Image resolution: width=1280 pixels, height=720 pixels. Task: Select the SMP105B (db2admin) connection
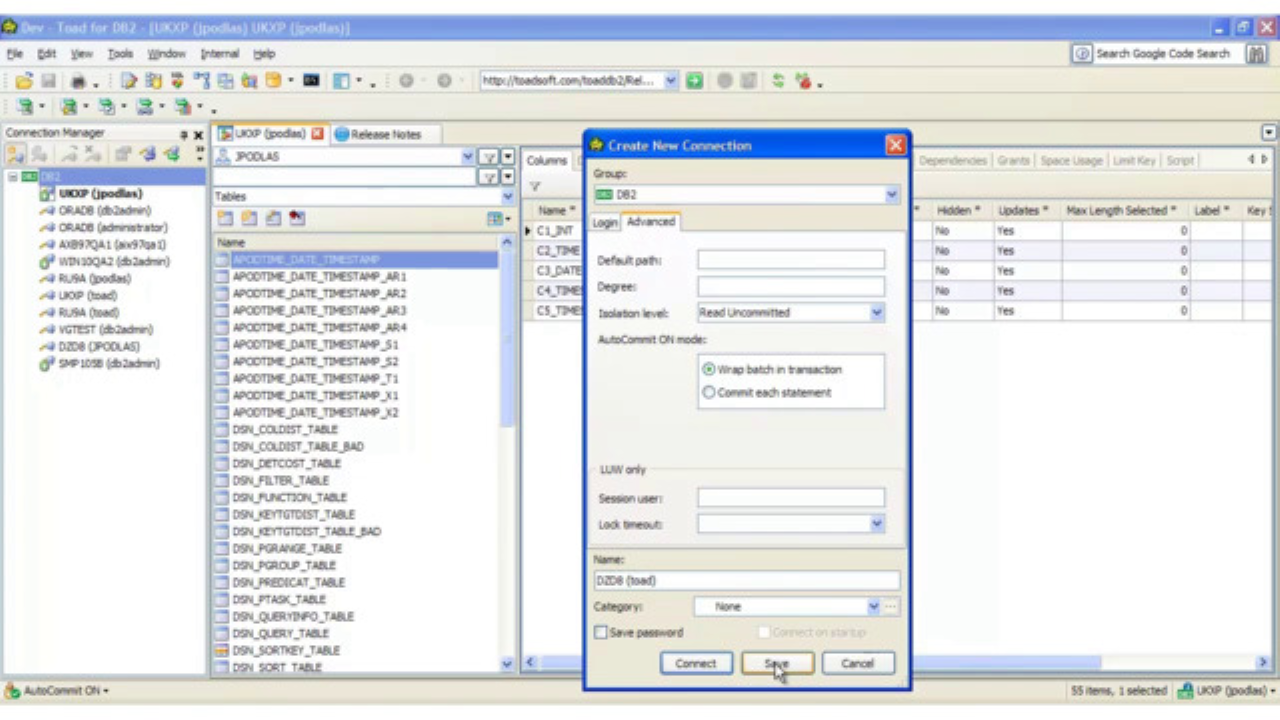pyautogui.click(x=108, y=363)
